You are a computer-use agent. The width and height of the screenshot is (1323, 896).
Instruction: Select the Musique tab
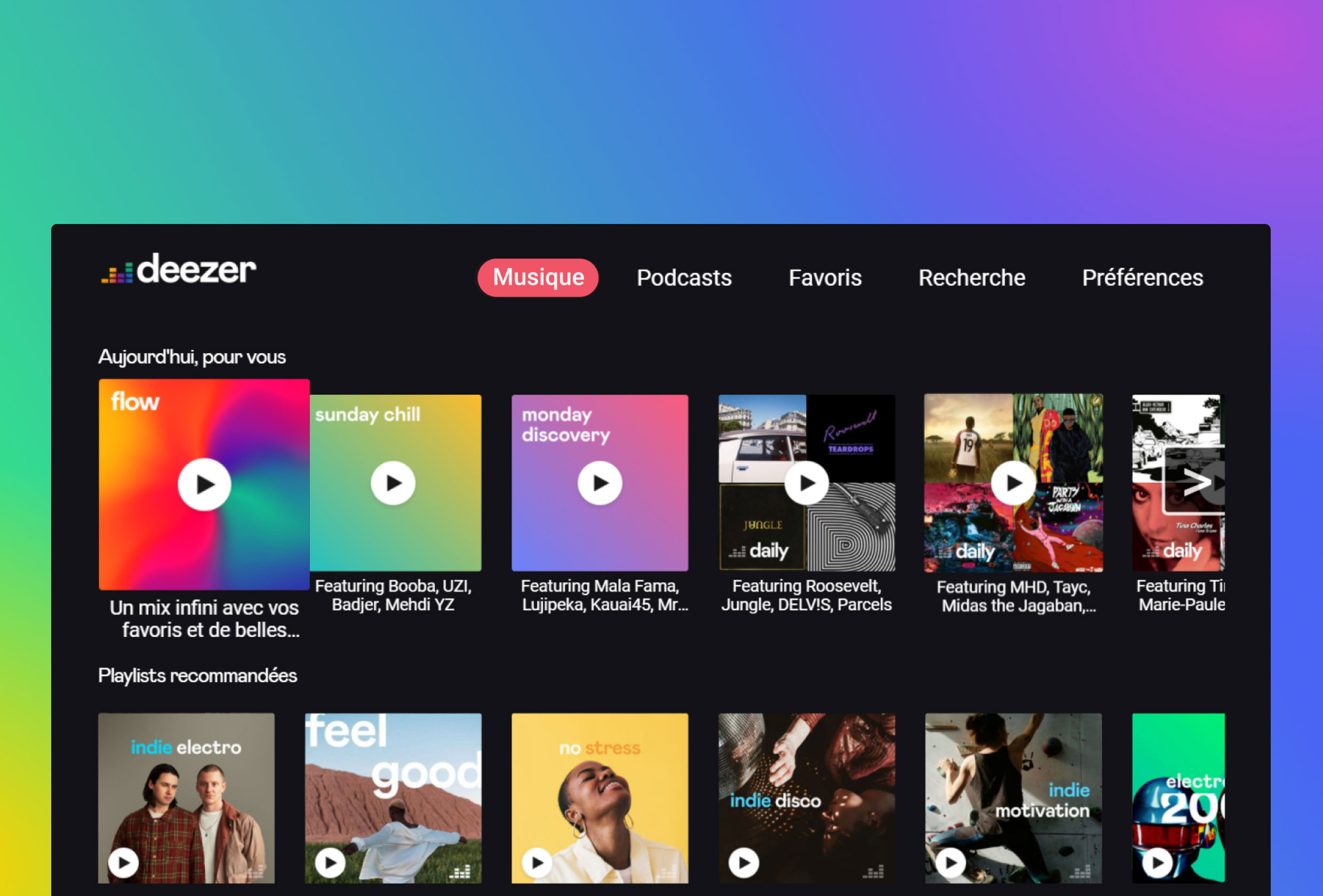coord(538,278)
